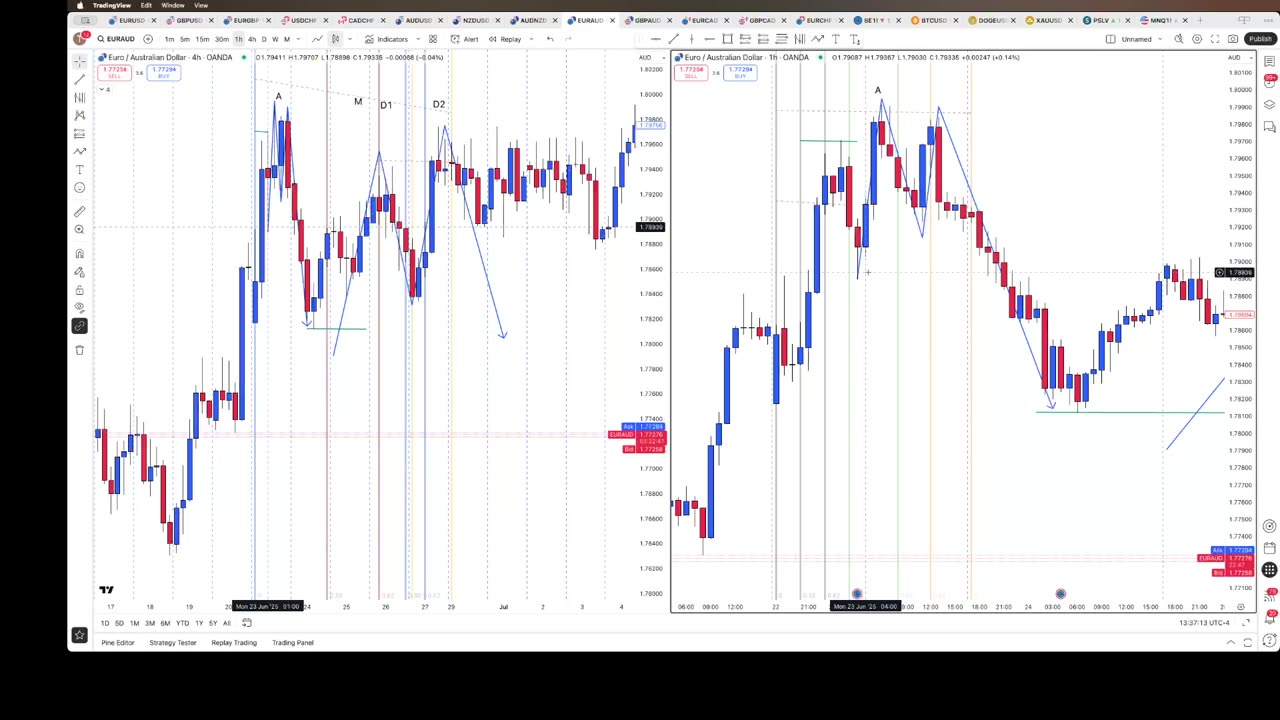Redo the last chart action

(x=569, y=39)
